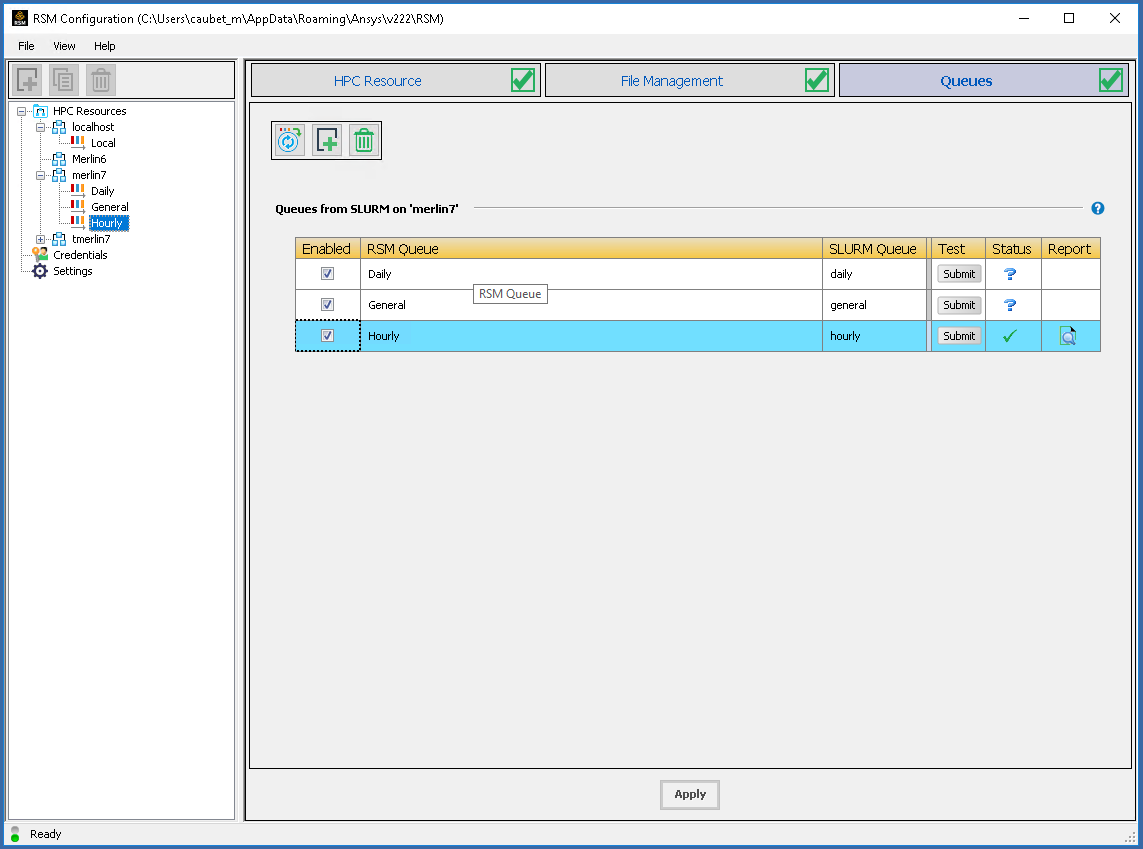Uncheck the Daily queue Enabled checkbox
The image size is (1143, 849).
pos(327,274)
